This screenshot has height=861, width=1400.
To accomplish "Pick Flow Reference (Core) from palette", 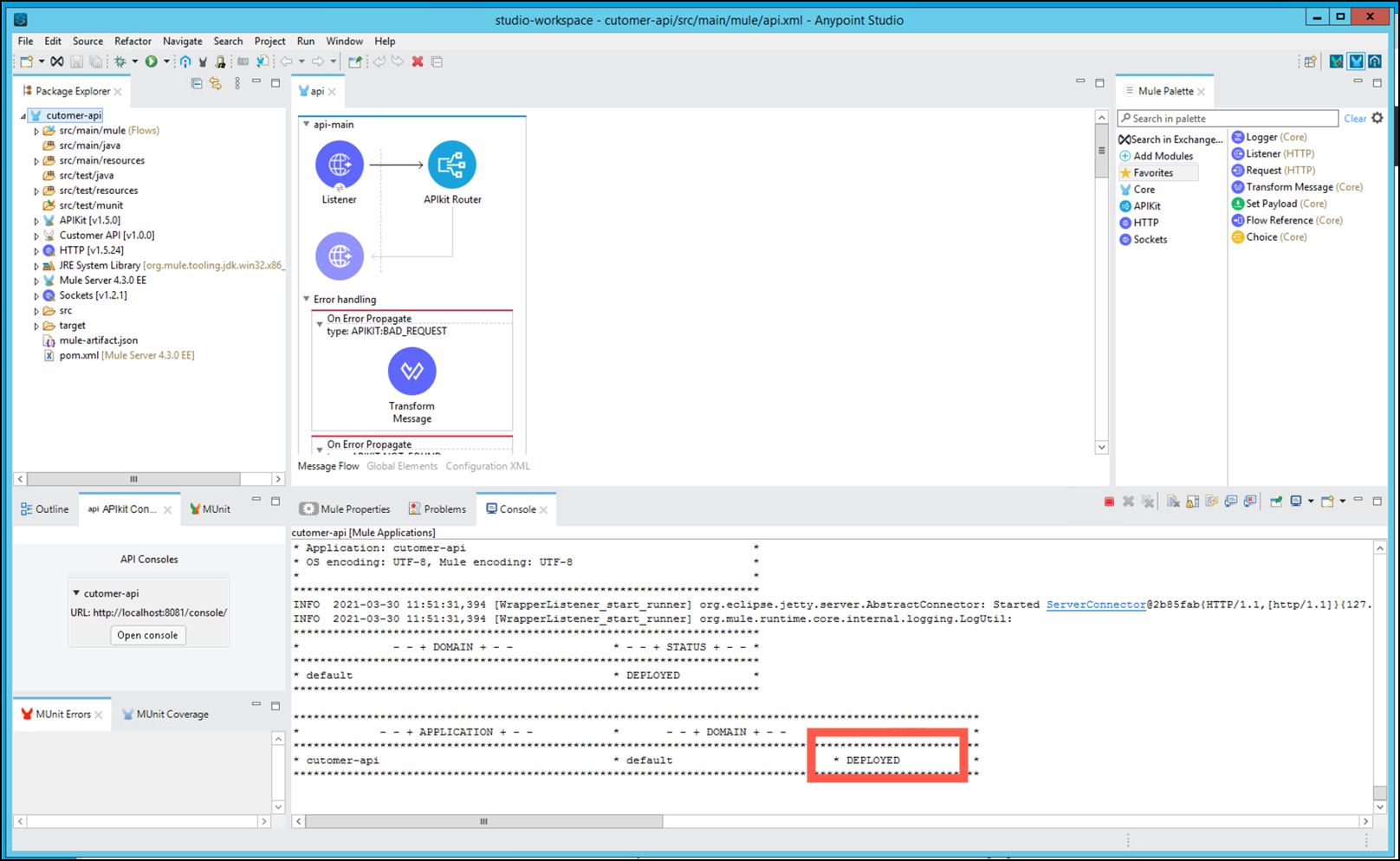I will click(1287, 220).
